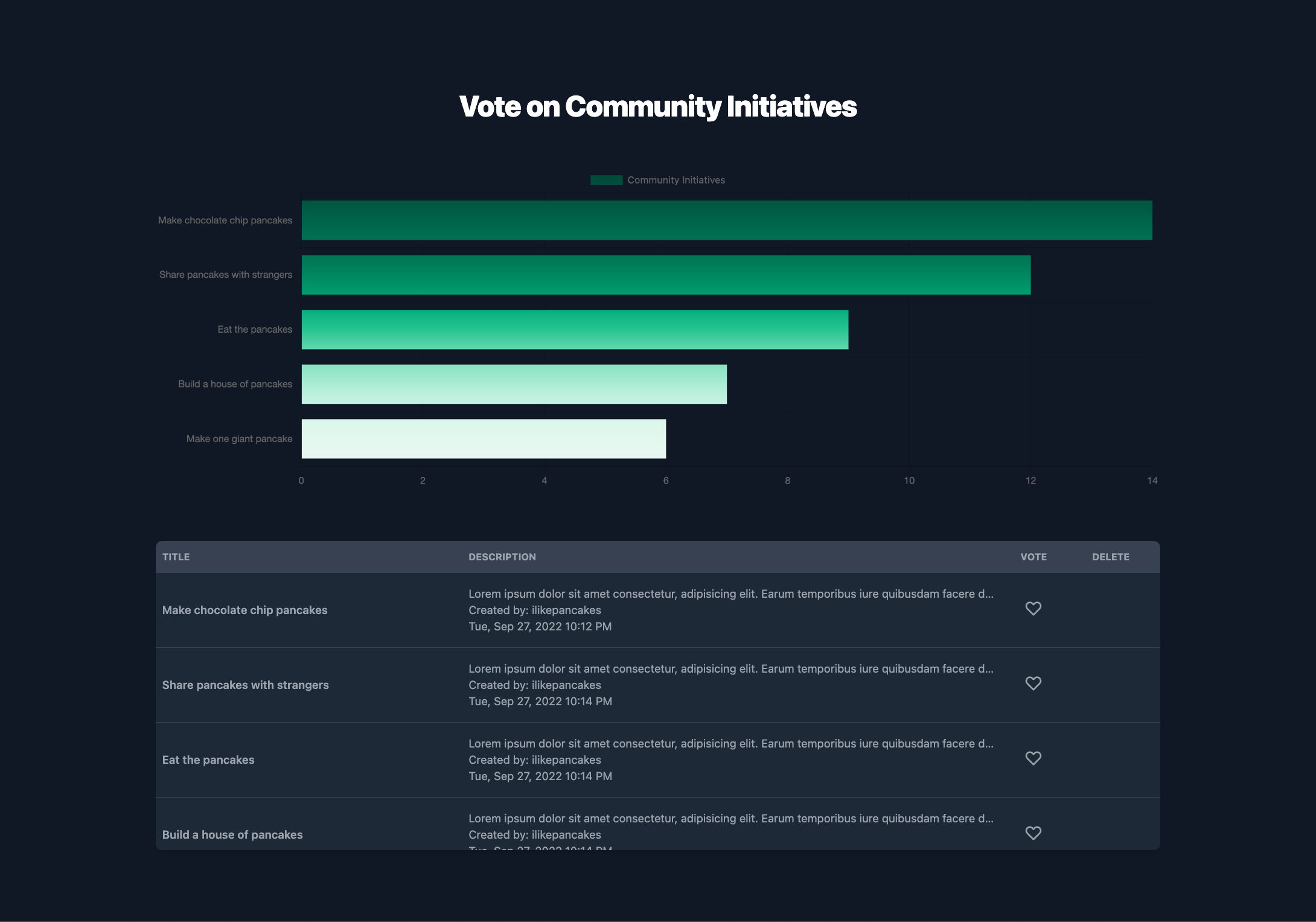Select the Share pancakes with strangers bar
This screenshot has width=1316, height=922.
pos(665,275)
